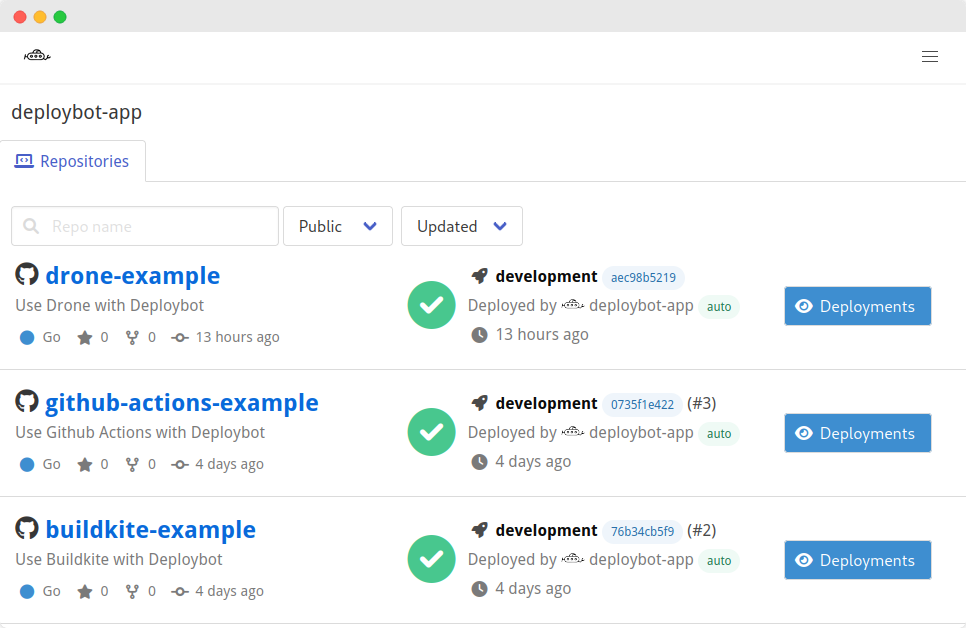Click 'Use Drone with Deploybot' description
This screenshot has height=628, width=966.
pos(110,306)
